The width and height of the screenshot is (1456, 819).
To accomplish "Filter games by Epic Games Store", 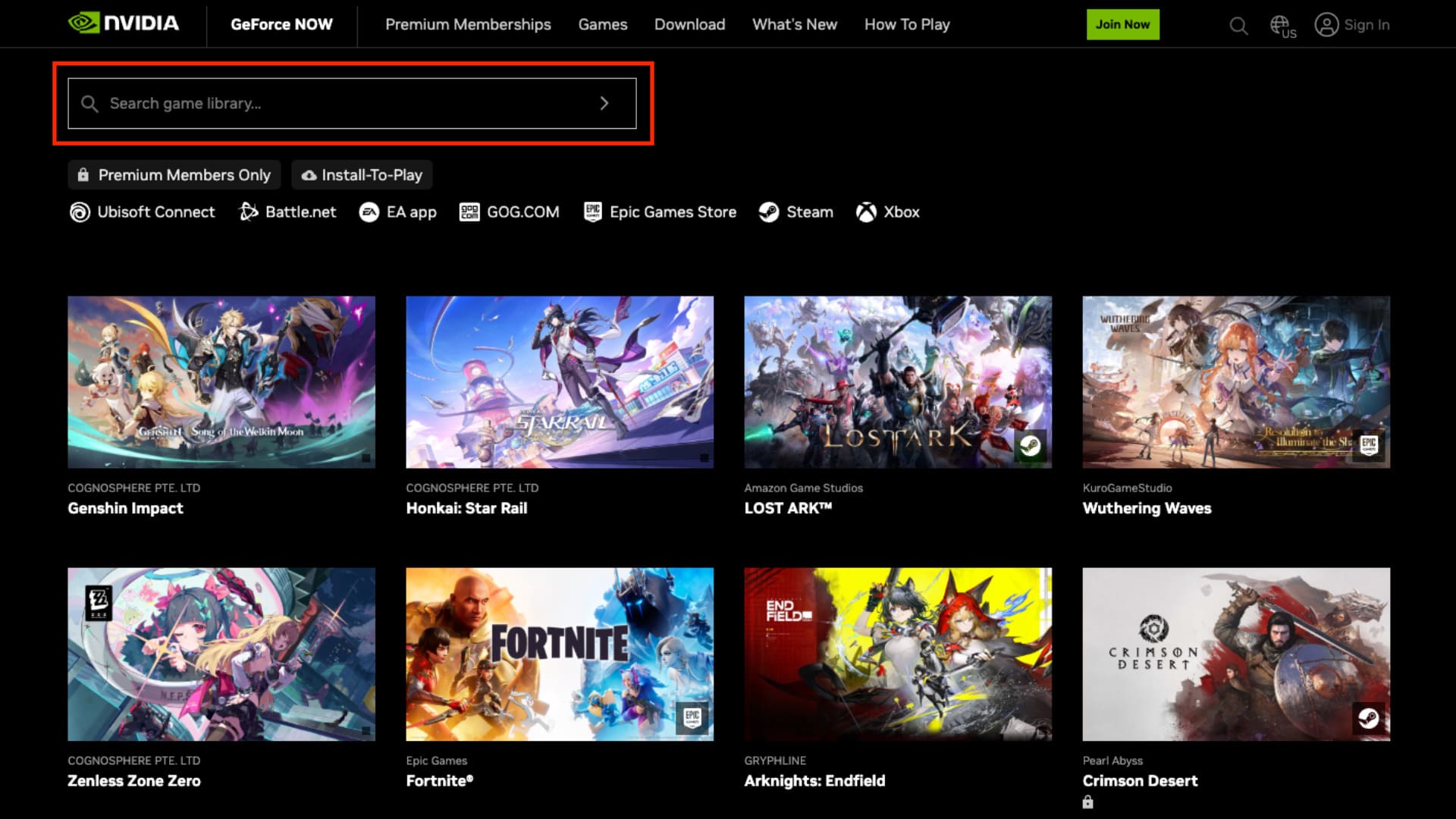I will pyautogui.click(x=660, y=212).
